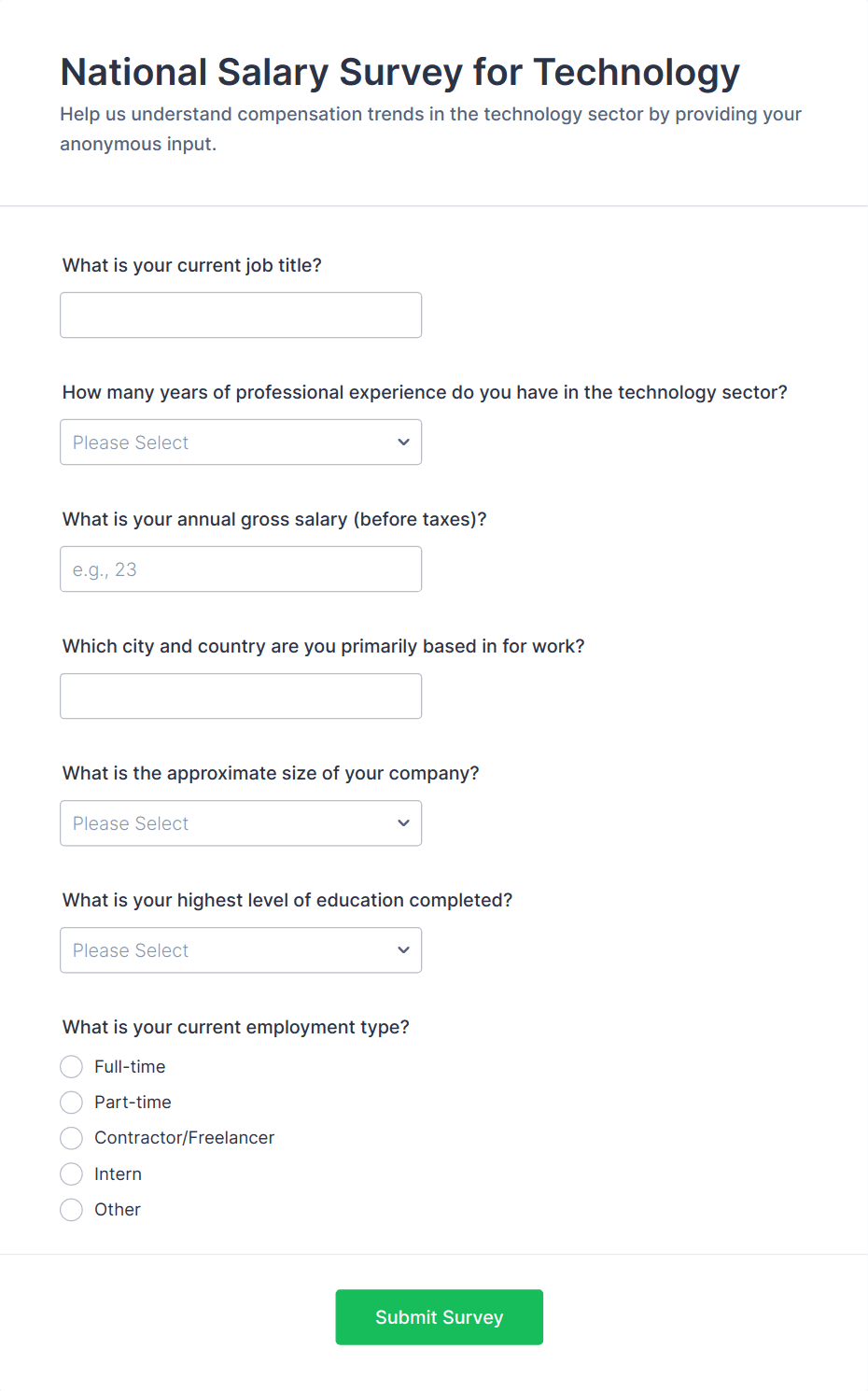
Task: Open the highest education level dropdown
Action: click(x=241, y=950)
